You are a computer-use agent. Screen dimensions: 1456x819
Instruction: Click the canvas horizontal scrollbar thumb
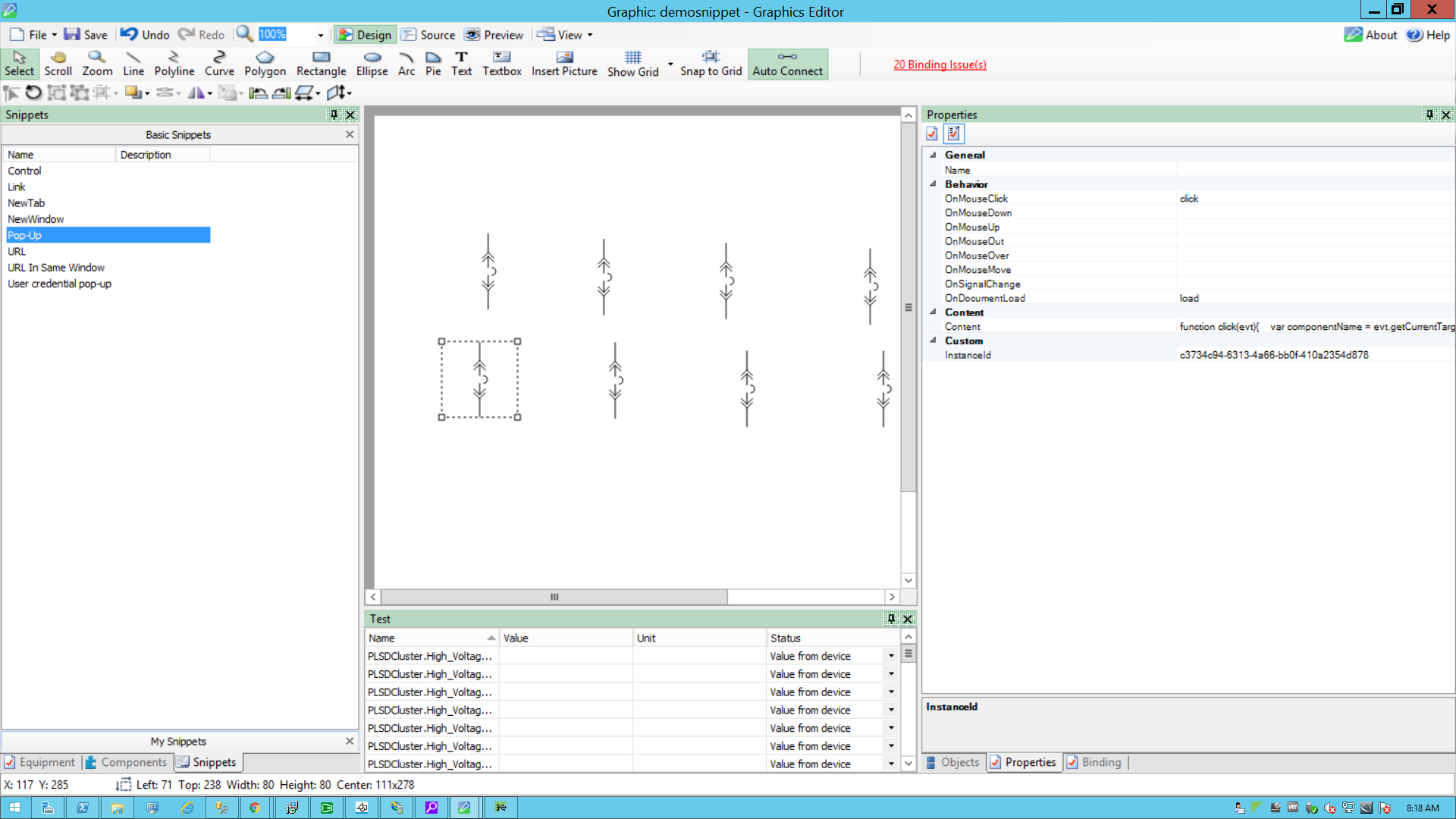554,597
